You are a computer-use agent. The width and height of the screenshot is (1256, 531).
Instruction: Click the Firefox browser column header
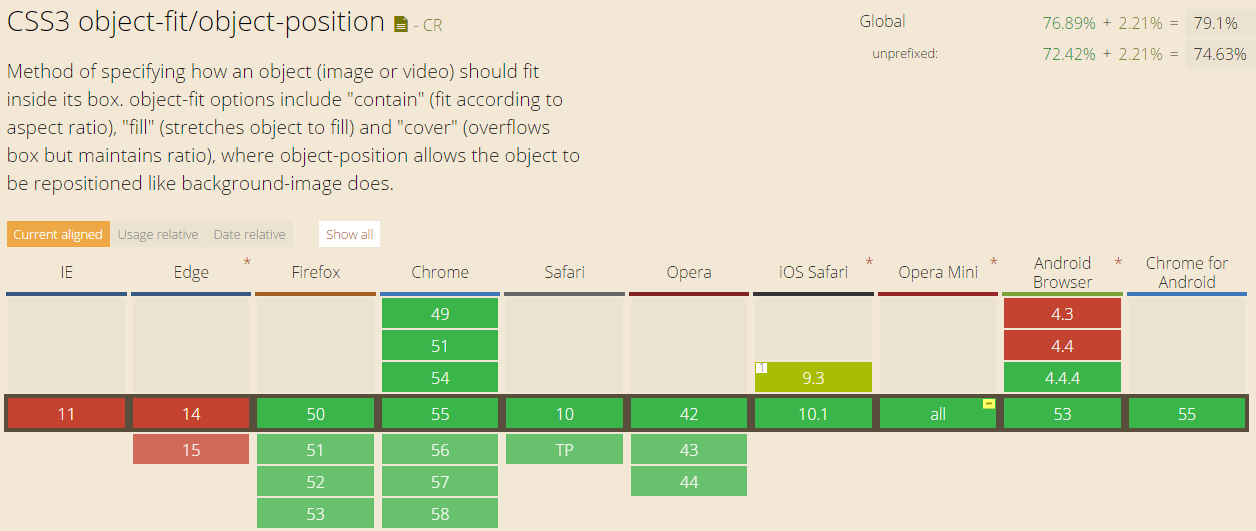click(316, 272)
